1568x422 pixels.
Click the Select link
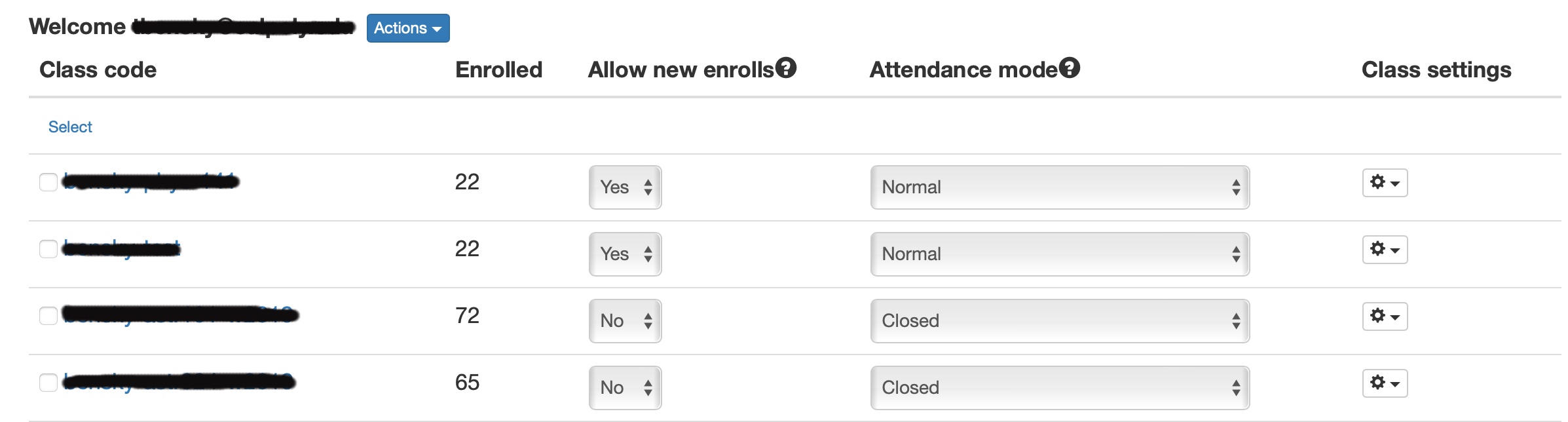click(70, 126)
